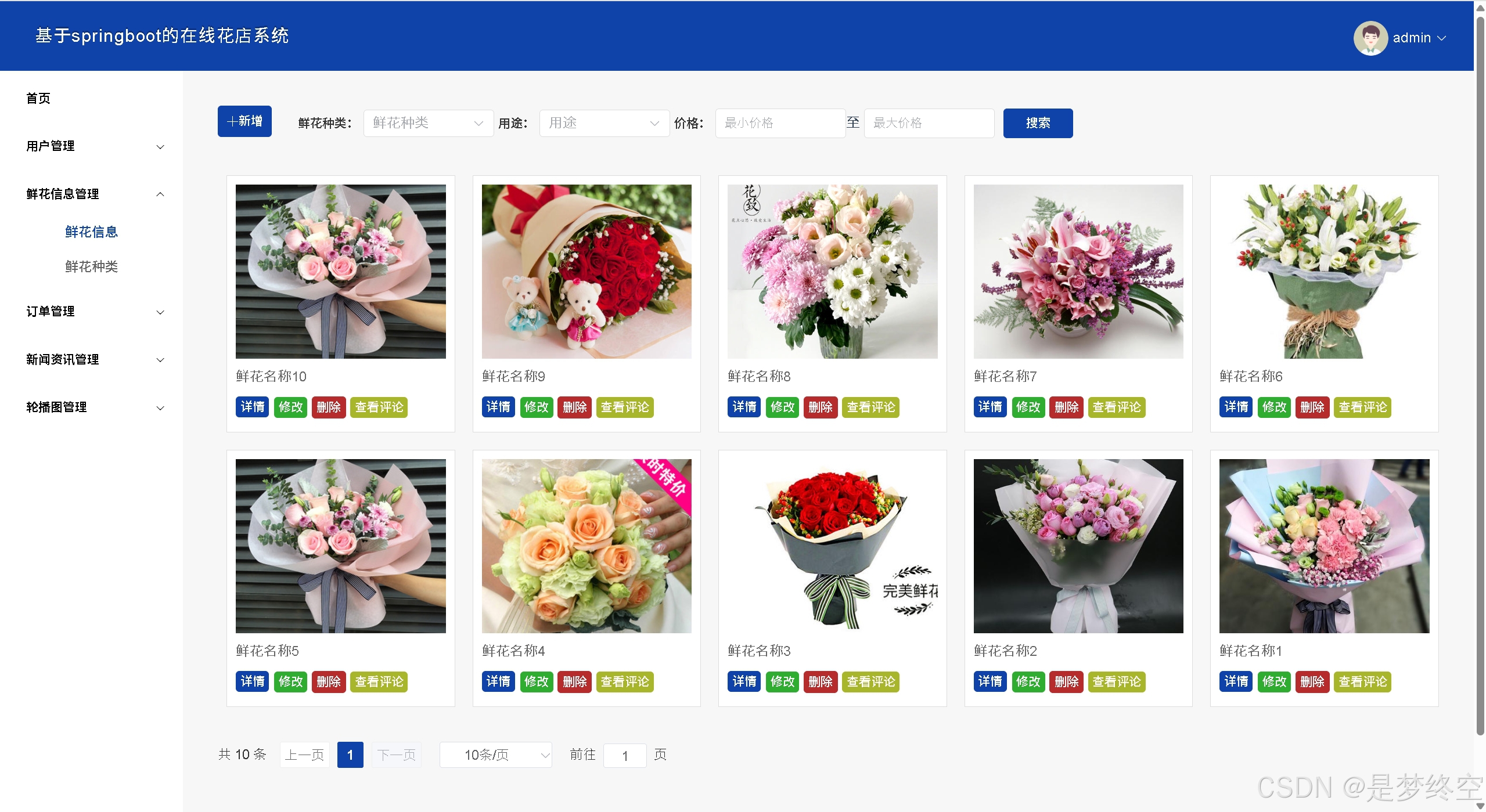Open 首页 in the sidebar

38,98
